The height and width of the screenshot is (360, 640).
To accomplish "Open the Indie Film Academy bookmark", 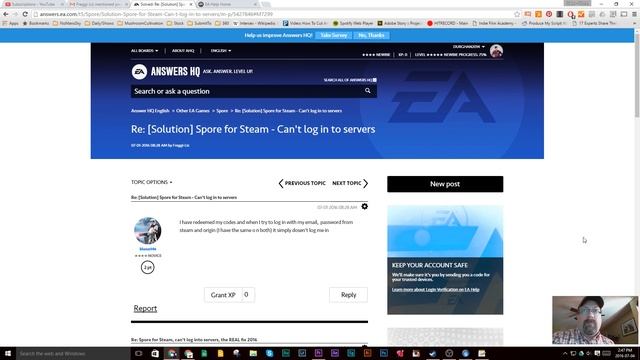I will click(493, 23).
